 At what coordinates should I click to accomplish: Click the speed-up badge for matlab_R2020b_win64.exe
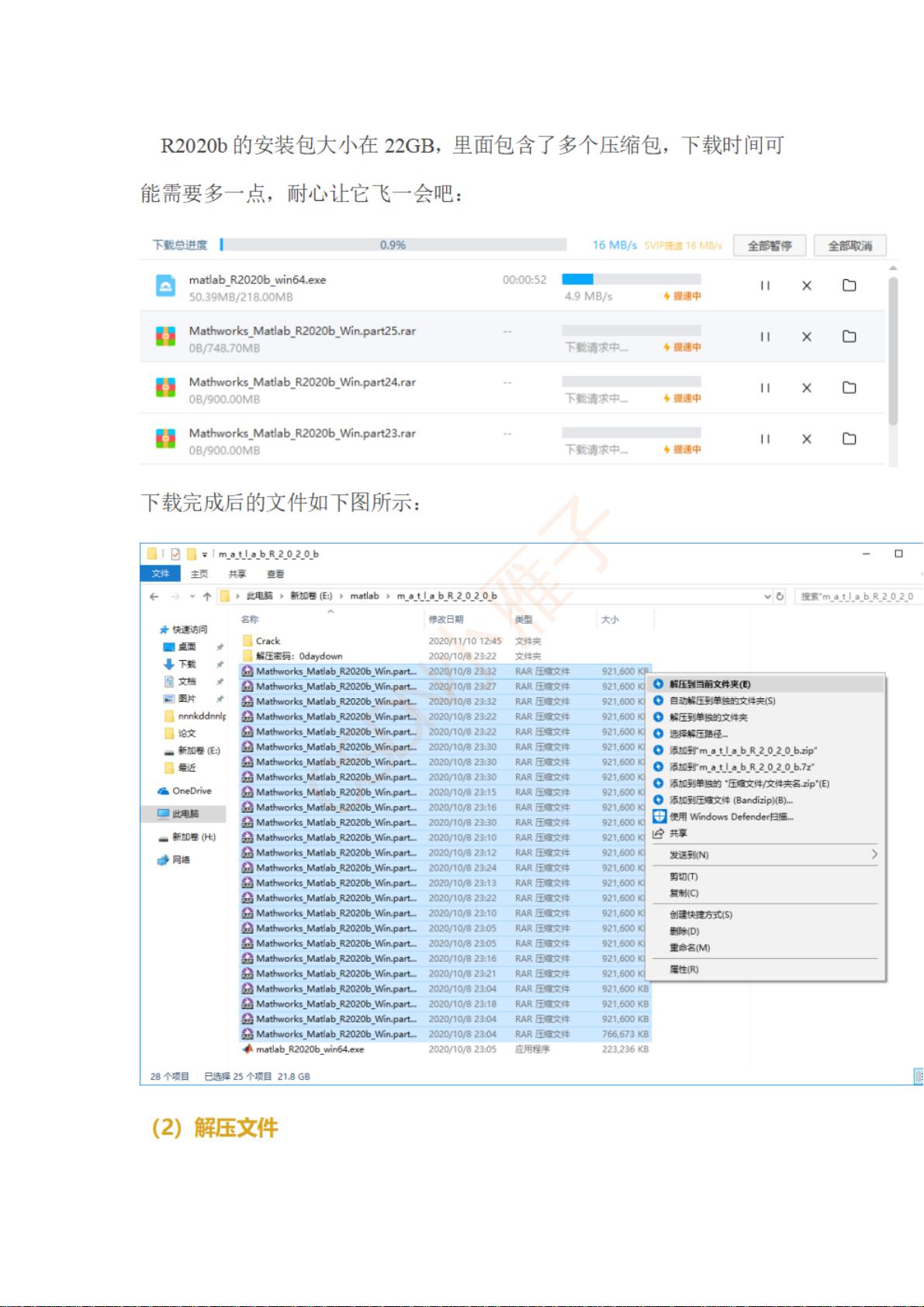(x=682, y=296)
